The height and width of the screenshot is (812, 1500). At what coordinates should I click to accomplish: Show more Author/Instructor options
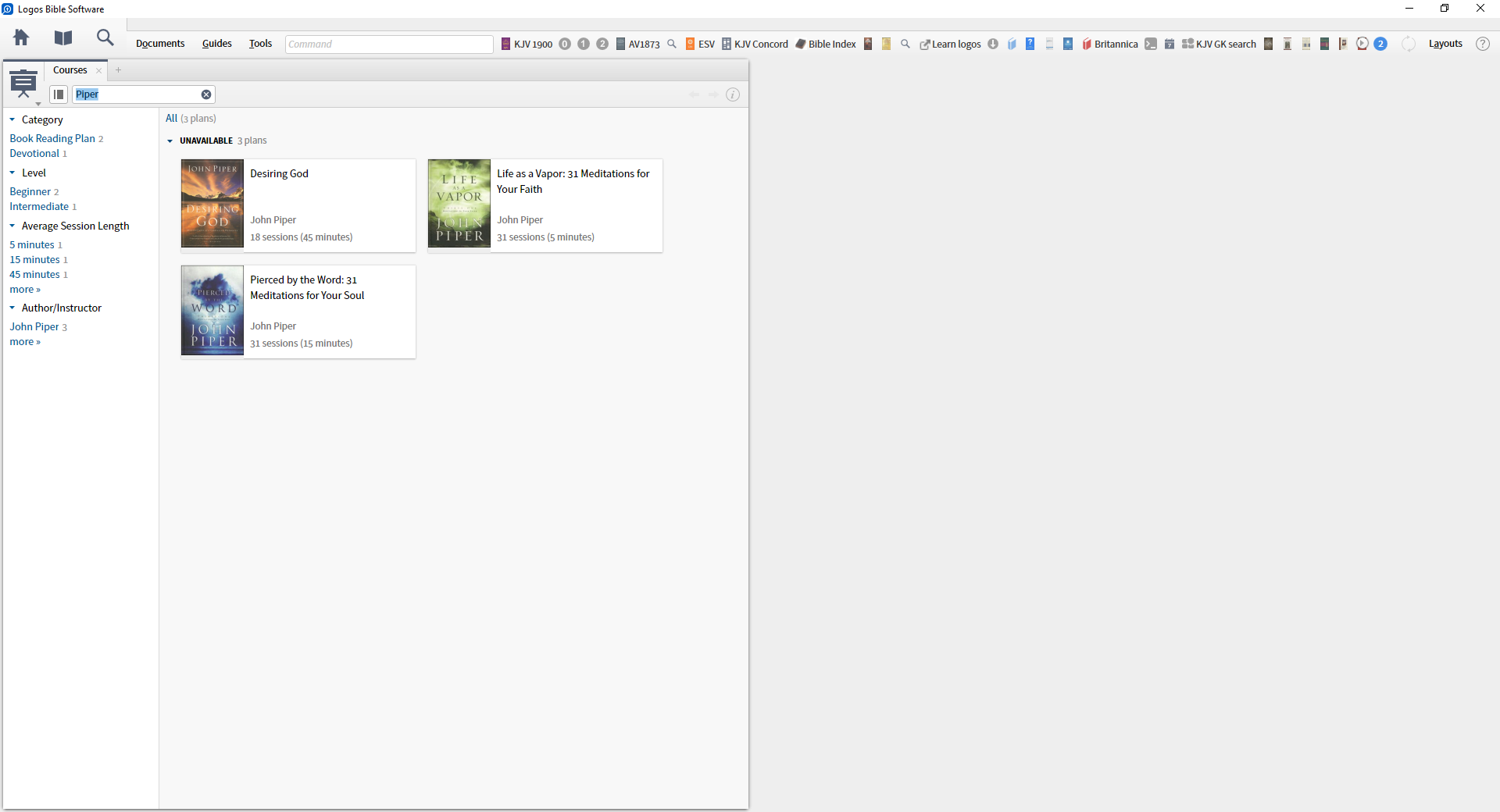pos(25,342)
